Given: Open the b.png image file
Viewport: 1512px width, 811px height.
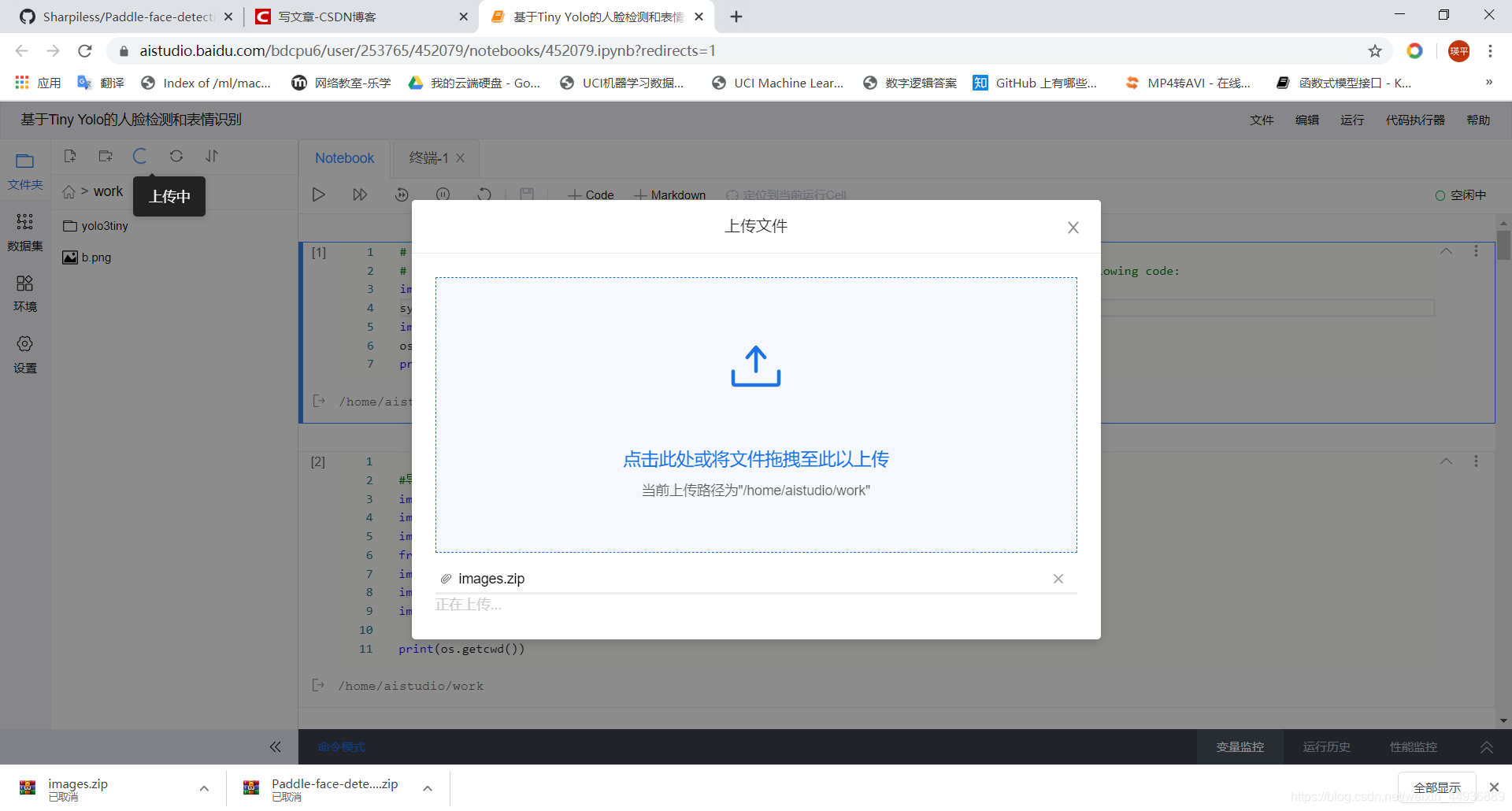Looking at the screenshot, I should click(x=87, y=257).
